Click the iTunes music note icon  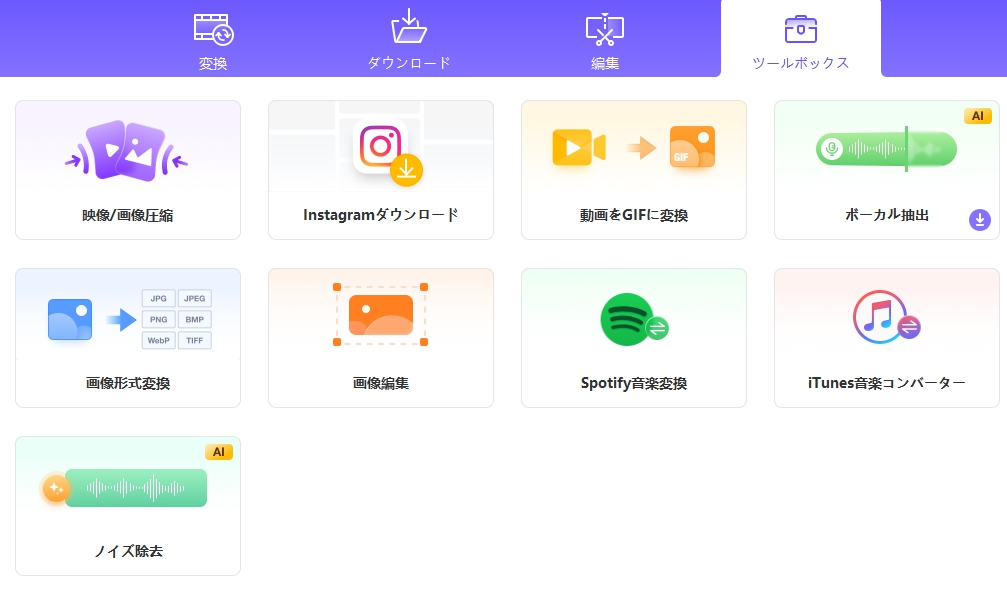coord(880,317)
